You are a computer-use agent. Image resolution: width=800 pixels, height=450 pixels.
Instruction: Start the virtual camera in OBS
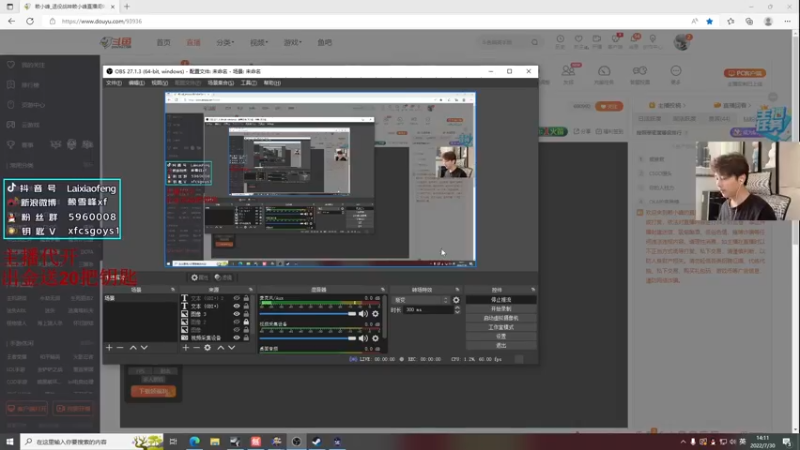pos(501,318)
